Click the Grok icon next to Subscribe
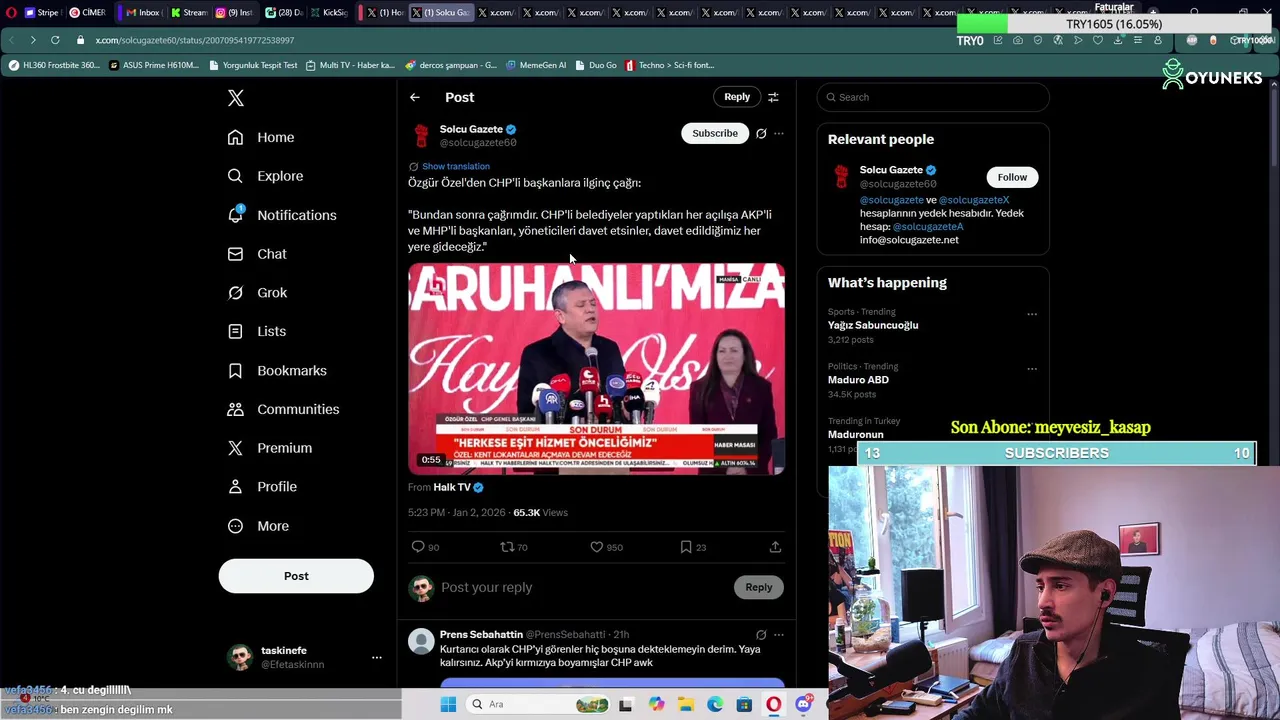 761,133
